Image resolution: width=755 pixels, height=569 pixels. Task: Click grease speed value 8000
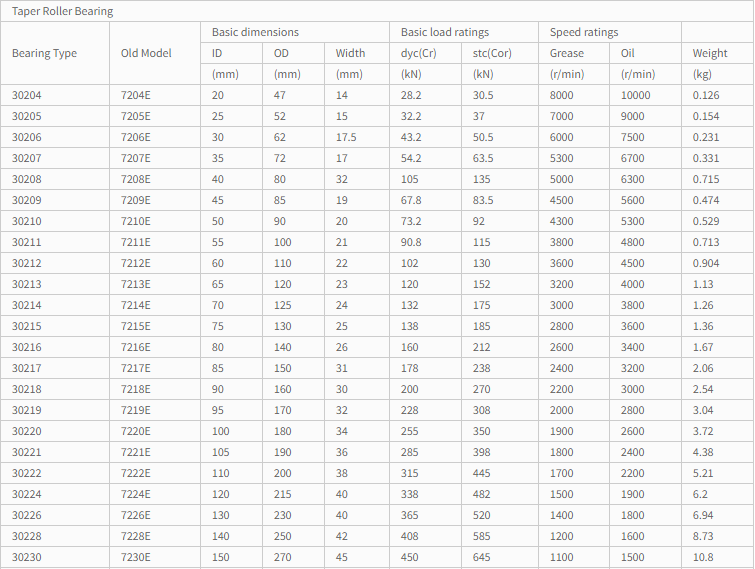(x=562, y=95)
